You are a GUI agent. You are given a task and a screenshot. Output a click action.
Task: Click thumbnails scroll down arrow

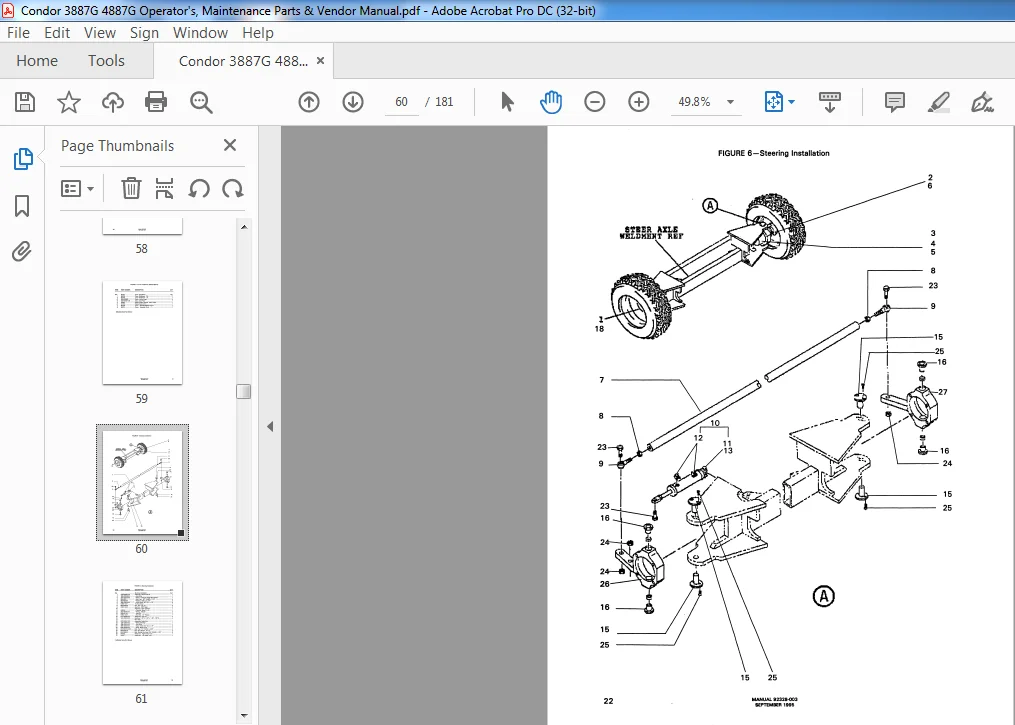pos(243,716)
